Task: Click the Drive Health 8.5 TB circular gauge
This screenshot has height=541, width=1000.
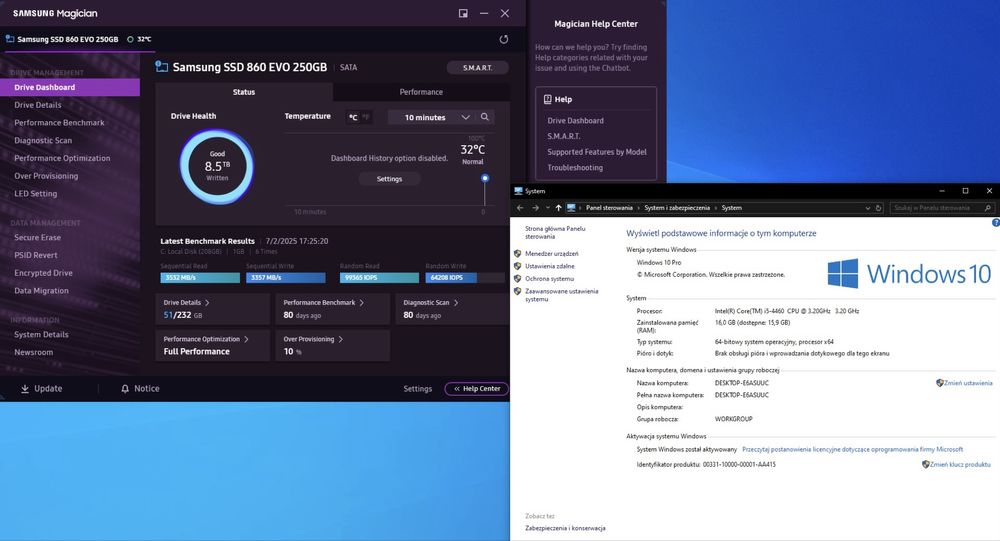Action: (x=217, y=167)
